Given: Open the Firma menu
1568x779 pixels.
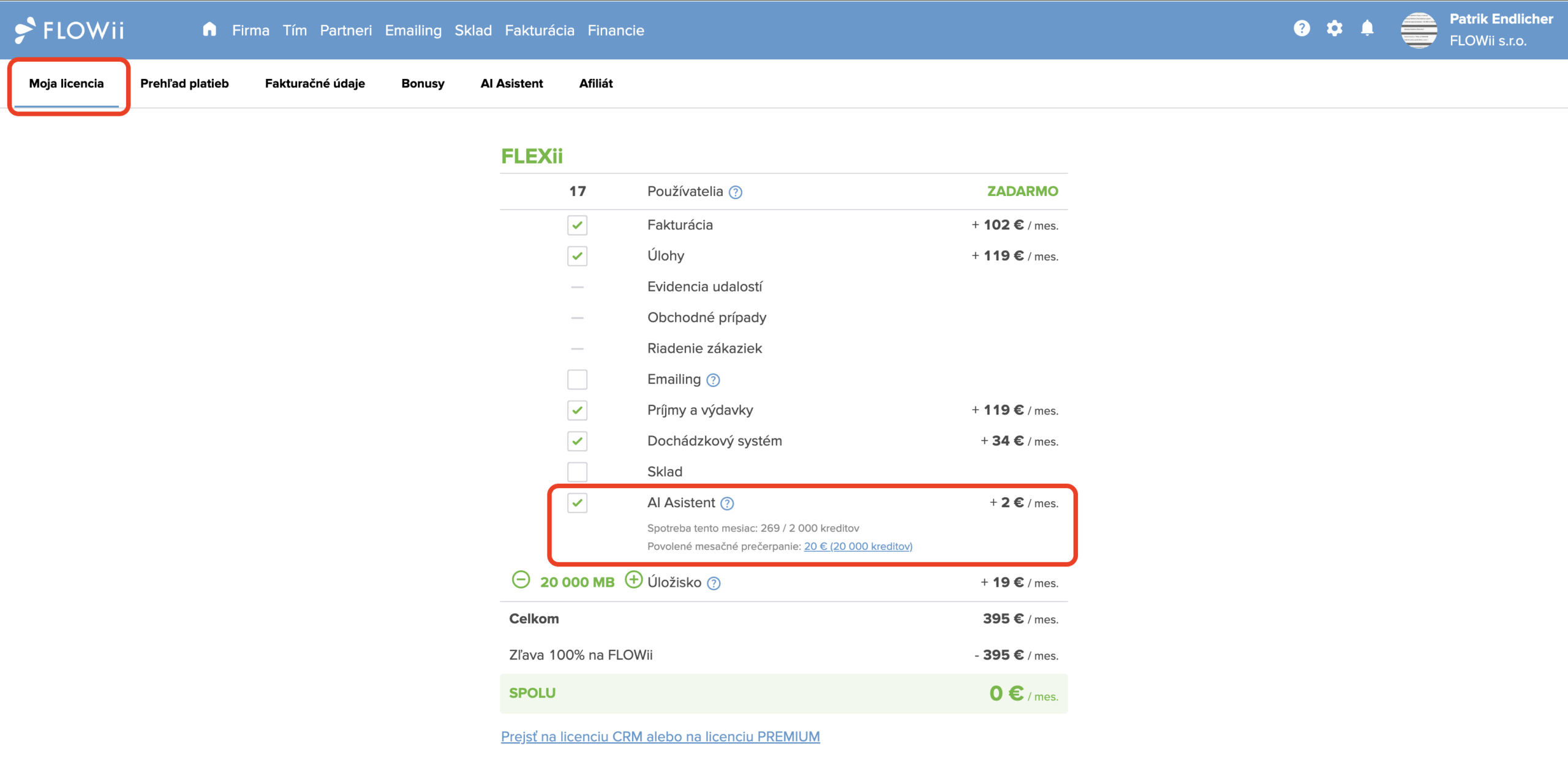Looking at the screenshot, I should (251, 30).
